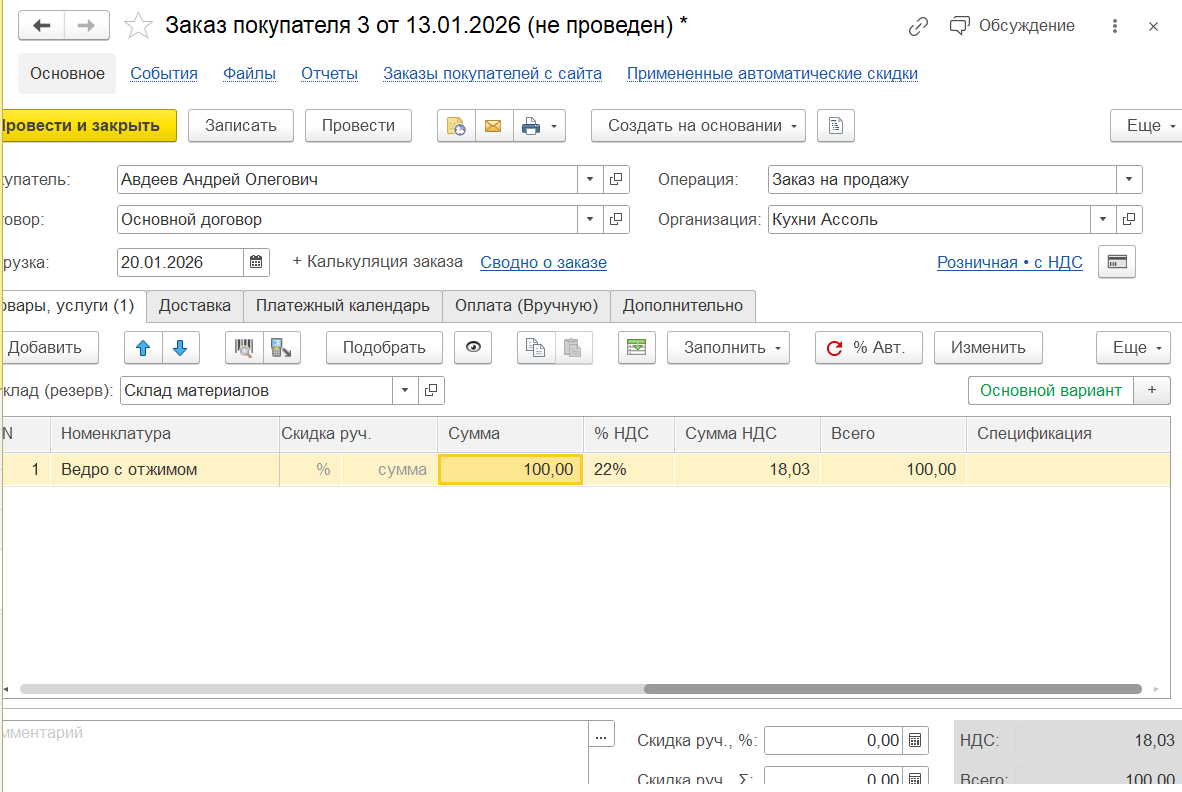Move row up with blue up arrow
The height and width of the screenshot is (792, 1182).
[x=143, y=348]
